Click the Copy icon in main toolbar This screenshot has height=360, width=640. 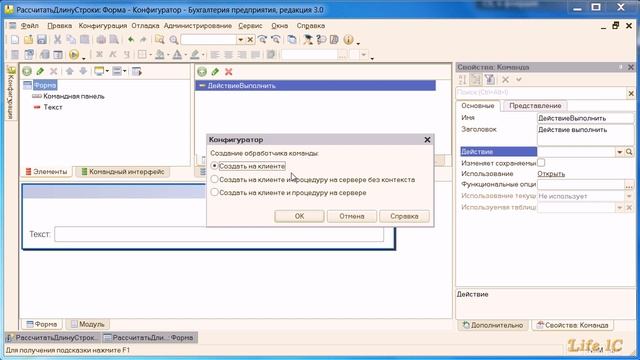pos(71,40)
